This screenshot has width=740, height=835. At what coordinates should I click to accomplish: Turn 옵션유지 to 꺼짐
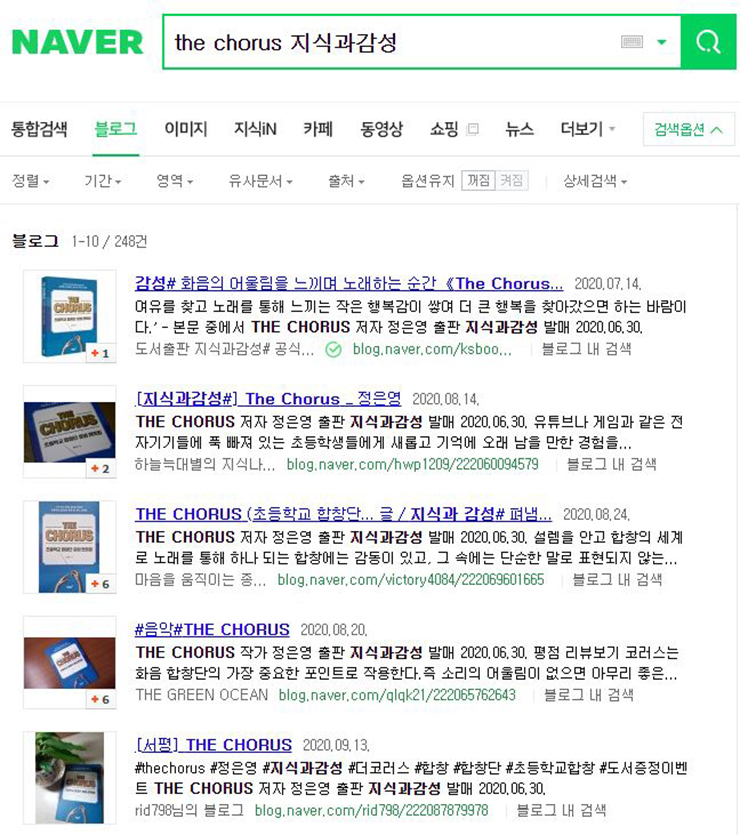click(479, 181)
